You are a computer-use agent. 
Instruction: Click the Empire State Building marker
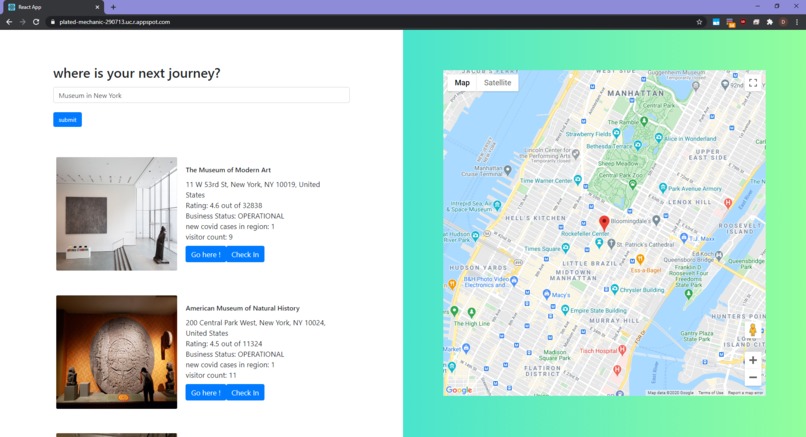[x=565, y=309]
